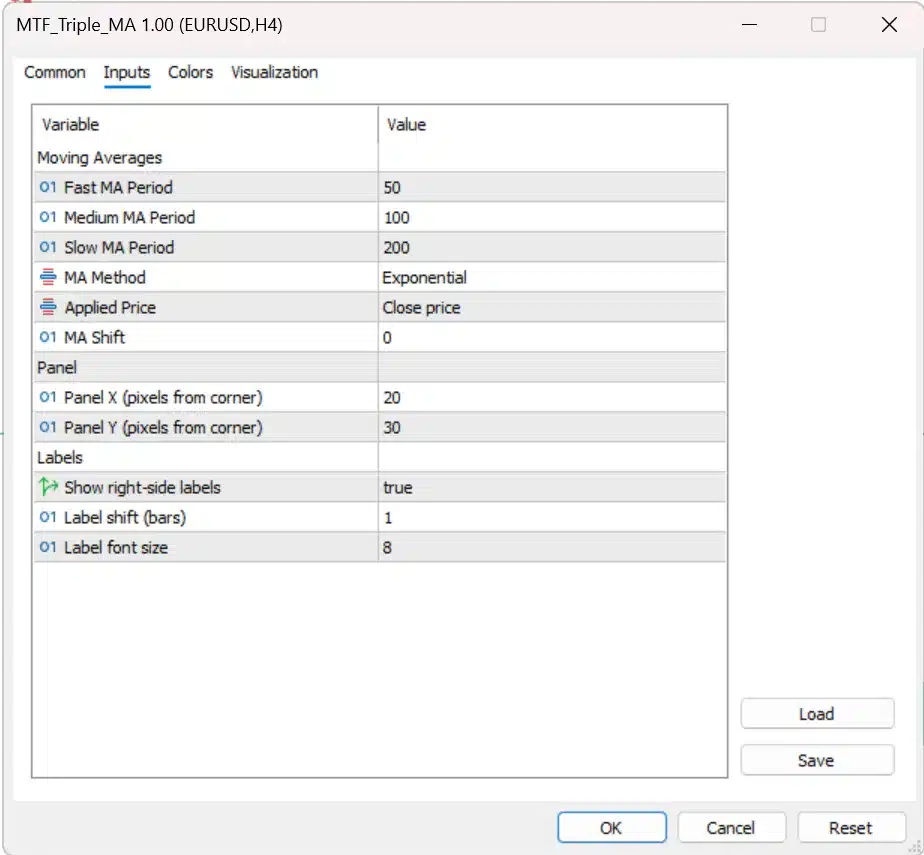Click the enumeration icon beside Applied Price
Image resolution: width=924 pixels, height=855 pixels.
[x=46, y=307]
